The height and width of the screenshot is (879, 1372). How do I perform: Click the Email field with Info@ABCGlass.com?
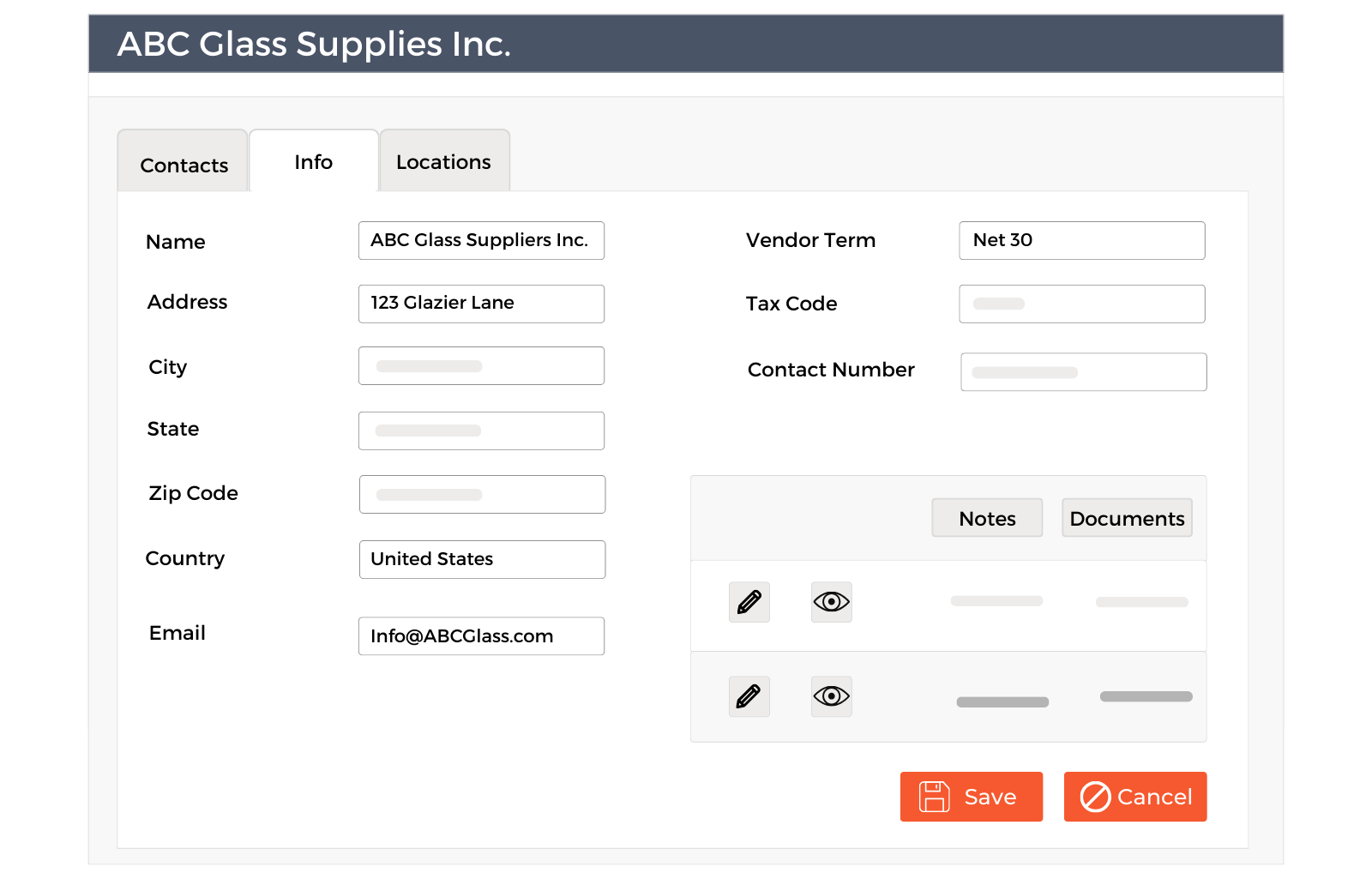tap(481, 636)
